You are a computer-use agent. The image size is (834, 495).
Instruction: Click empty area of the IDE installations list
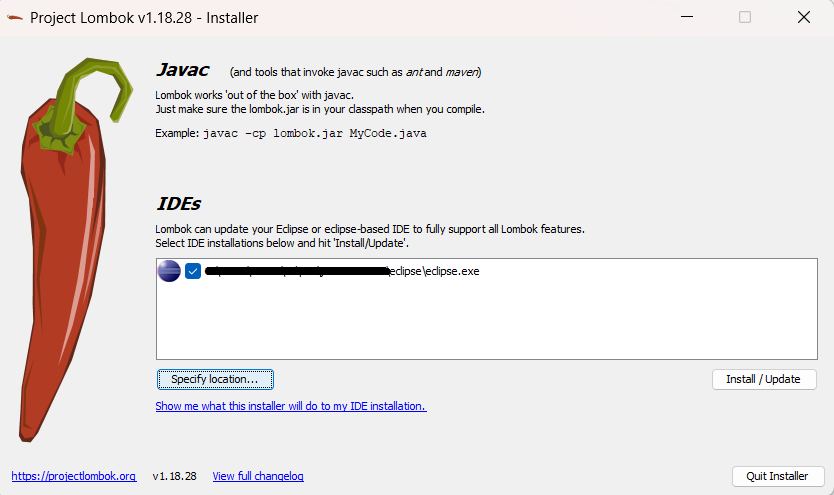click(x=487, y=322)
